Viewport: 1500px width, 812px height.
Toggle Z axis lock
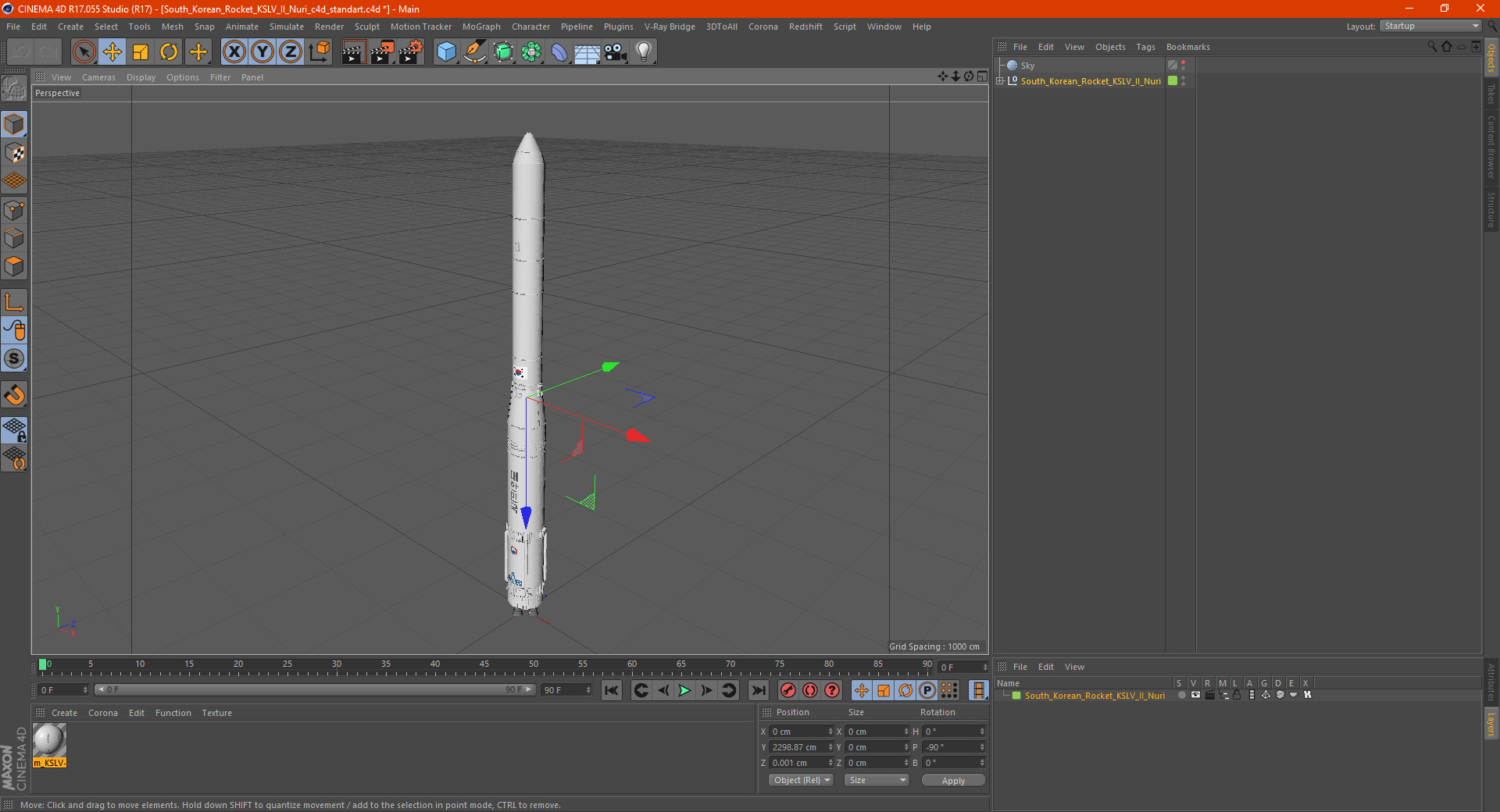pos(291,52)
